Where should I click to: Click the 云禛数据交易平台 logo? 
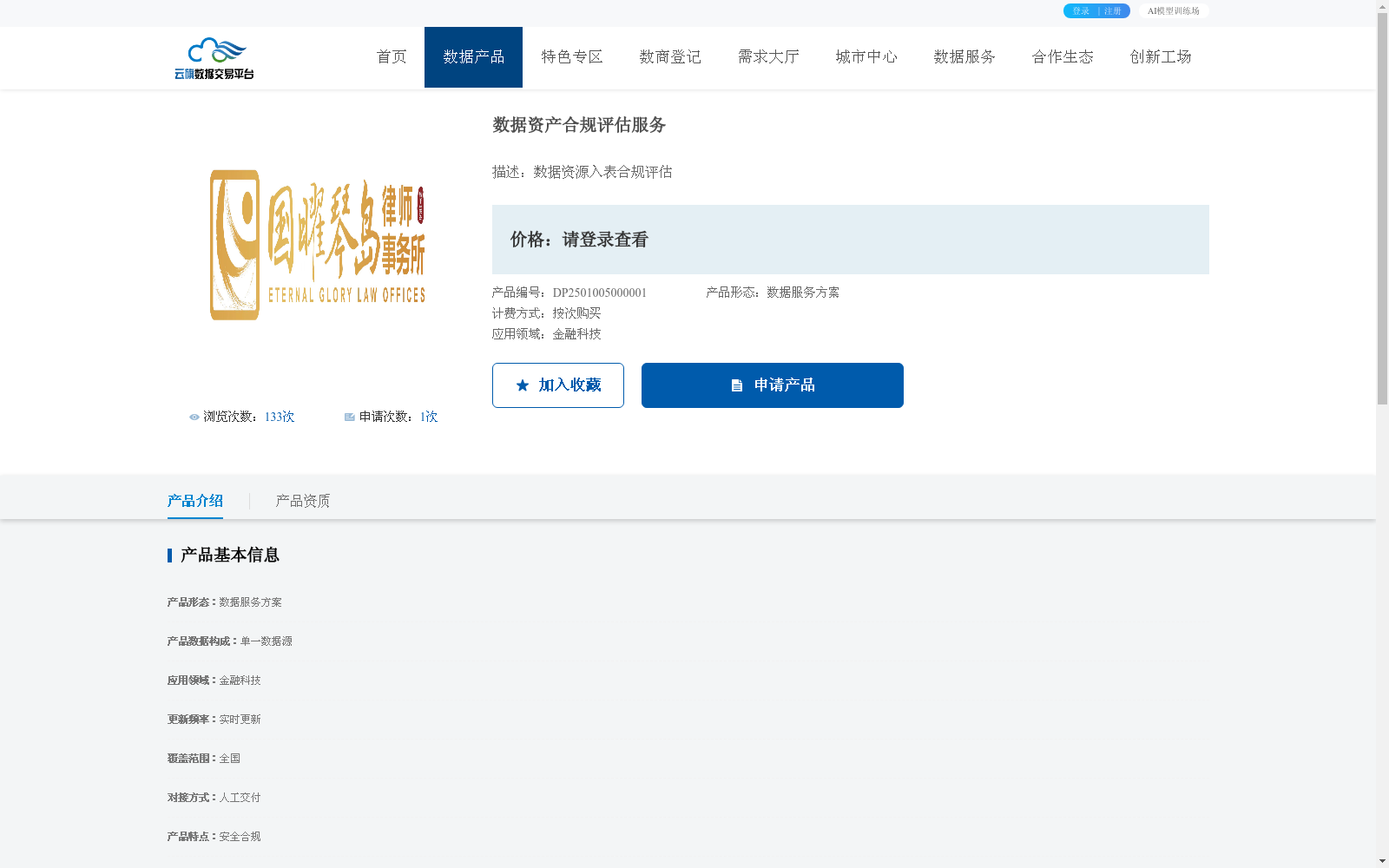214,58
